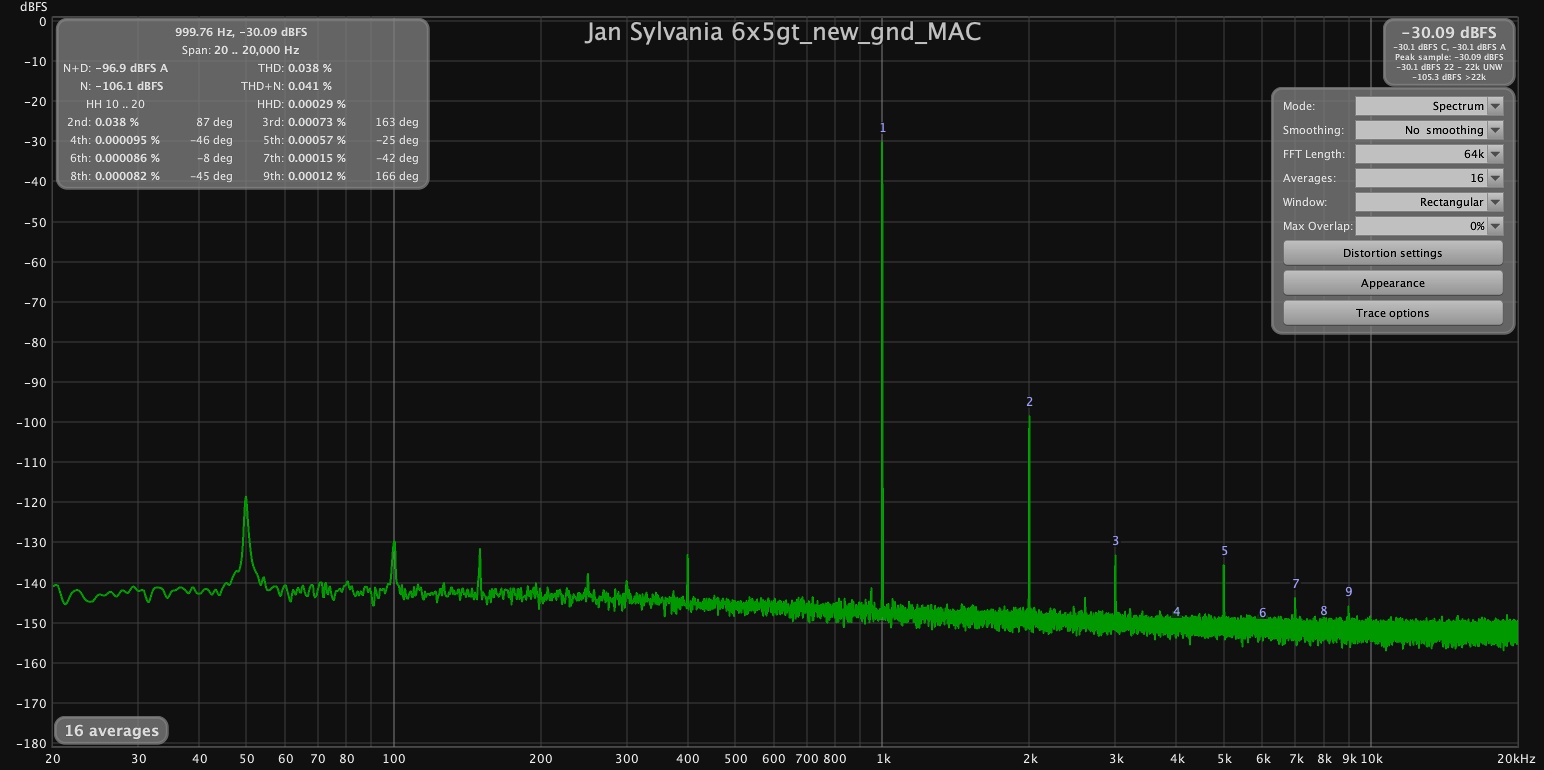Click the THD: 0.038 % value
The image size is (1544, 770).
(x=294, y=68)
